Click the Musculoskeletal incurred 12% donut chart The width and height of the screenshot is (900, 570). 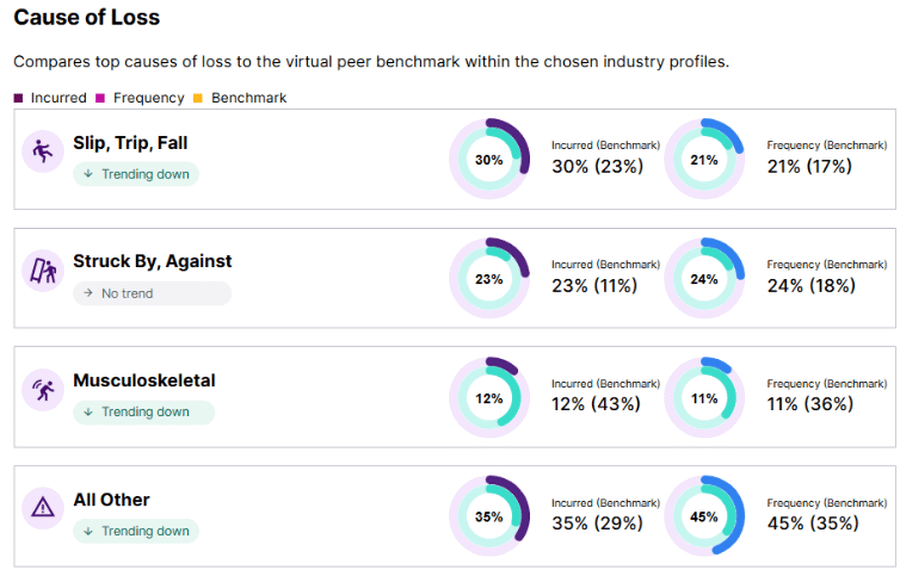tap(489, 398)
